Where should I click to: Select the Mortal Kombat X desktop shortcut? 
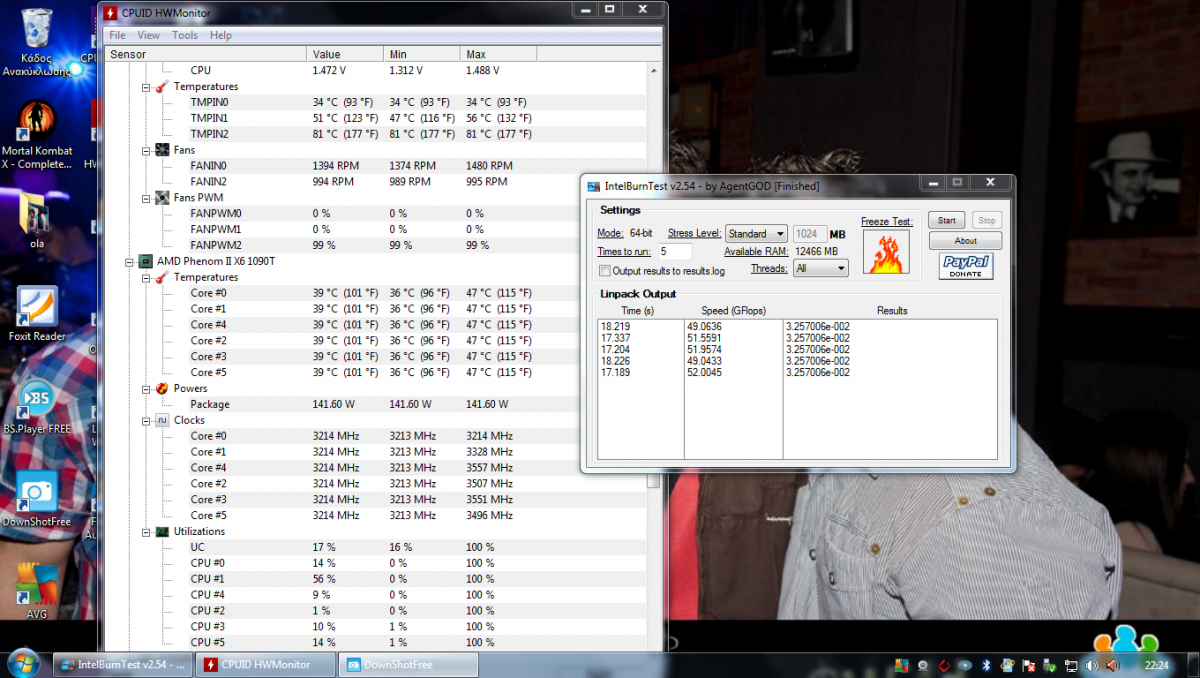38,135
